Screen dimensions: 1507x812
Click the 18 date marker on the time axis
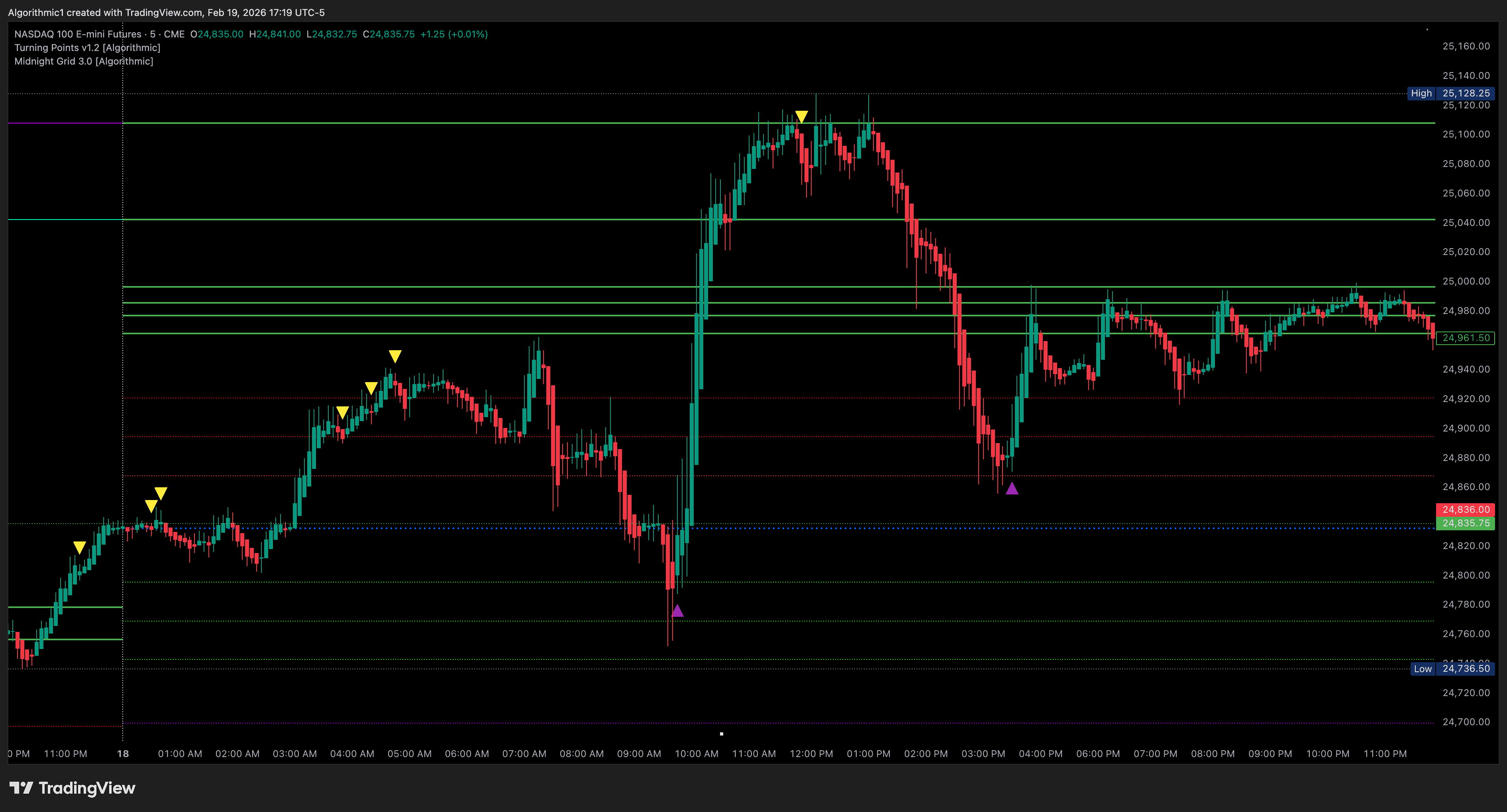tap(122, 753)
